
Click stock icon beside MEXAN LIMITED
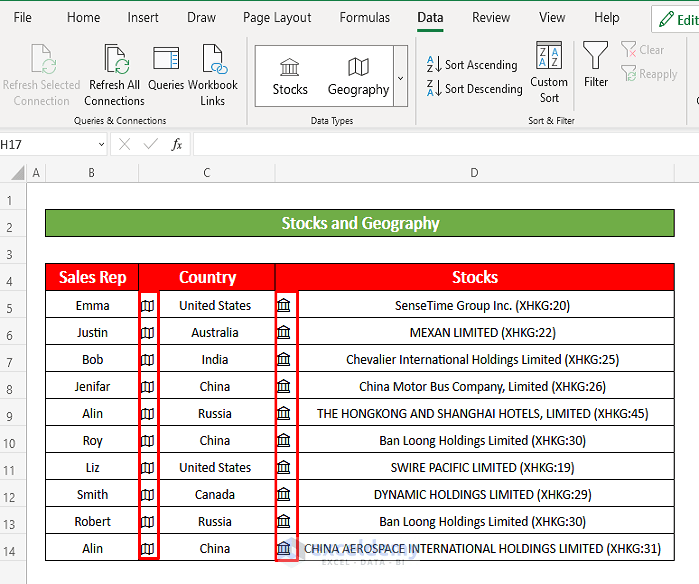[284, 332]
